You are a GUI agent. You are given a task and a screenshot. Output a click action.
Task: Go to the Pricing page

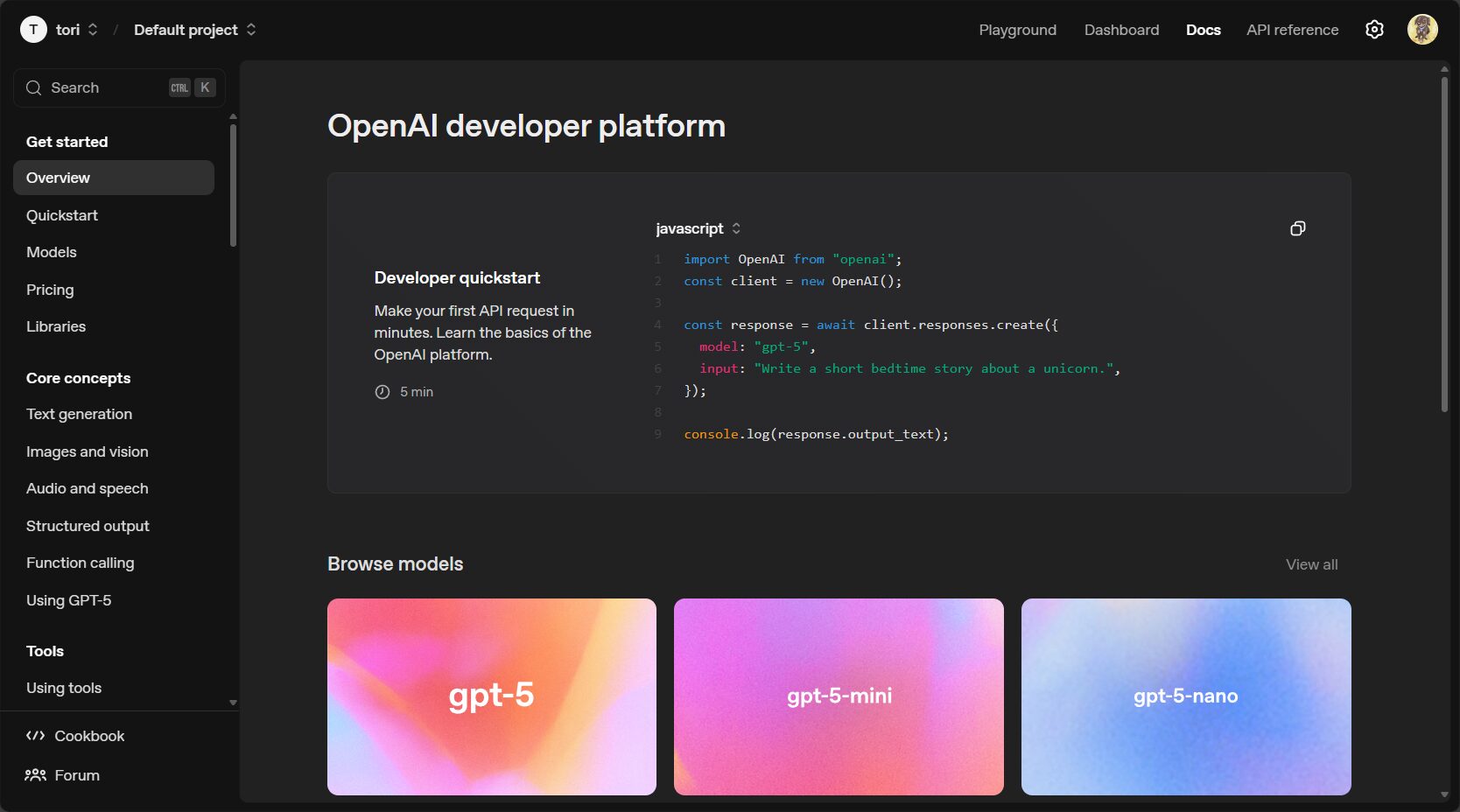tap(50, 290)
